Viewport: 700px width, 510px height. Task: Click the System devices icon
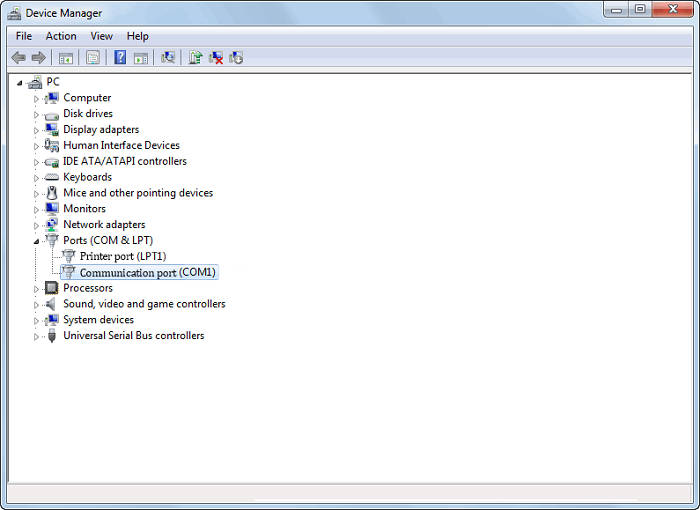tap(52, 320)
